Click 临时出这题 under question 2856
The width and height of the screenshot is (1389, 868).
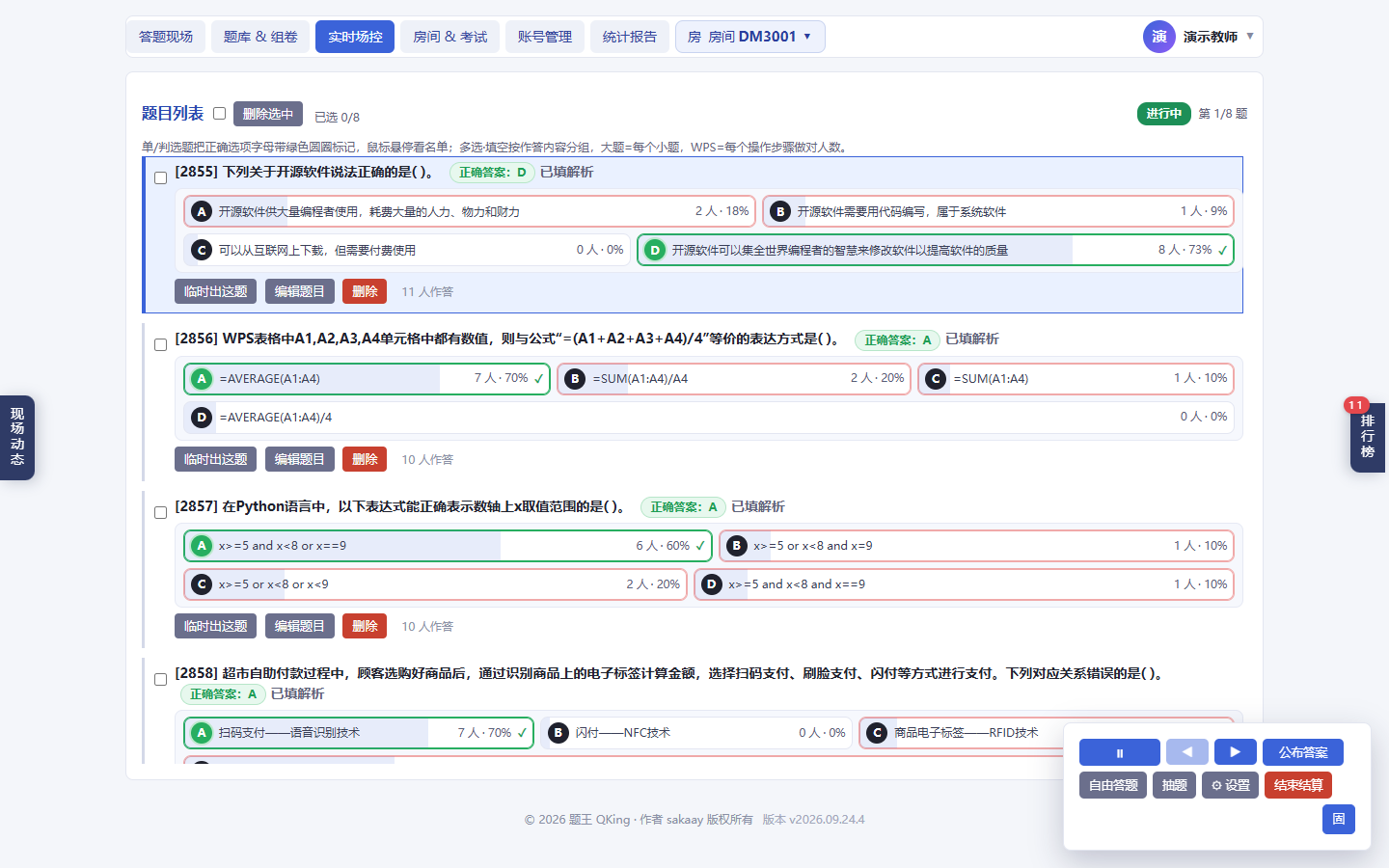pyautogui.click(x=215, y=459)
